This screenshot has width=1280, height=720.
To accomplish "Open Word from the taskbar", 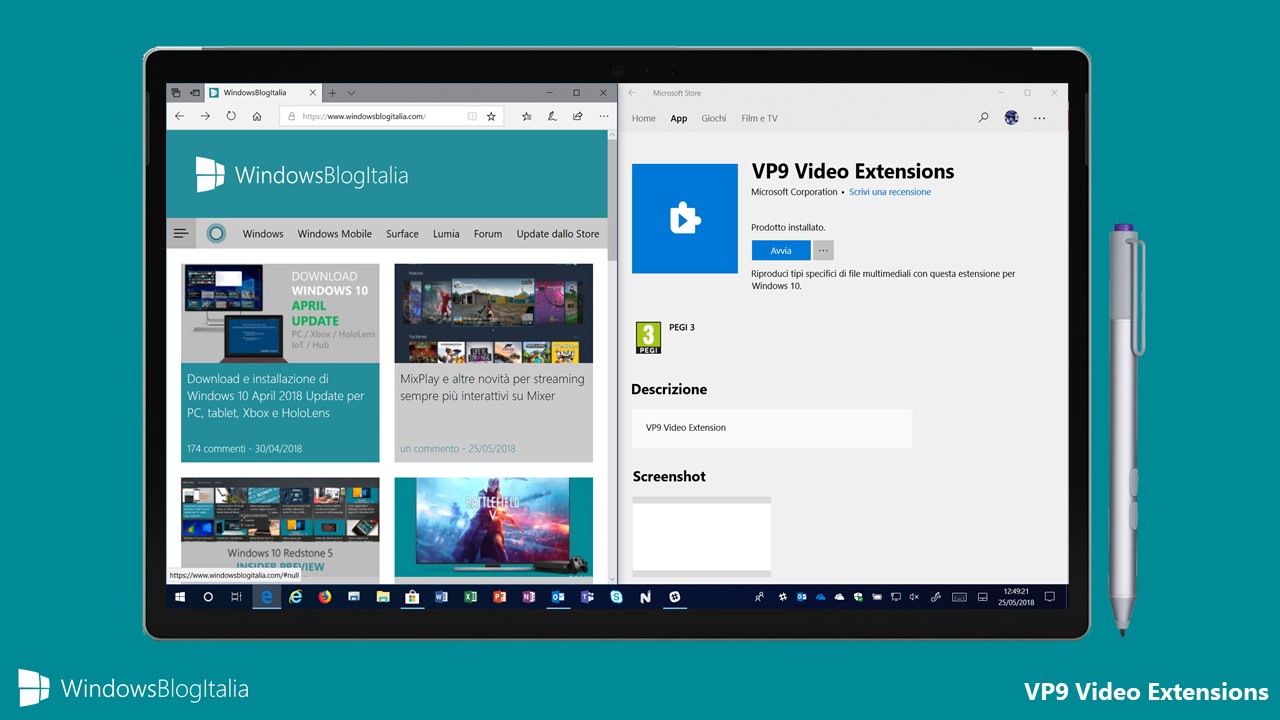I will pyautogui.click(x=441, y=597).
